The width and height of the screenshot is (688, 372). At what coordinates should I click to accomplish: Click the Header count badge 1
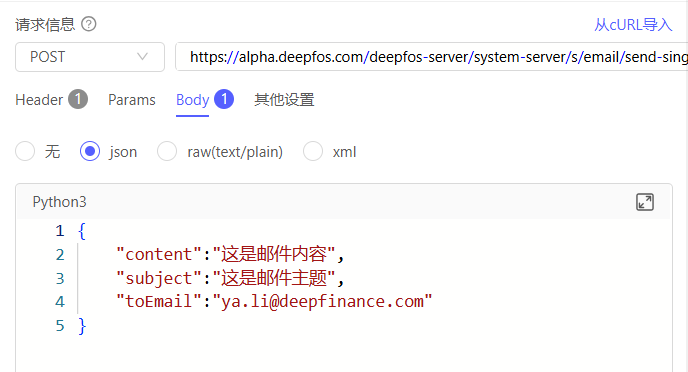tap(78, 99)
